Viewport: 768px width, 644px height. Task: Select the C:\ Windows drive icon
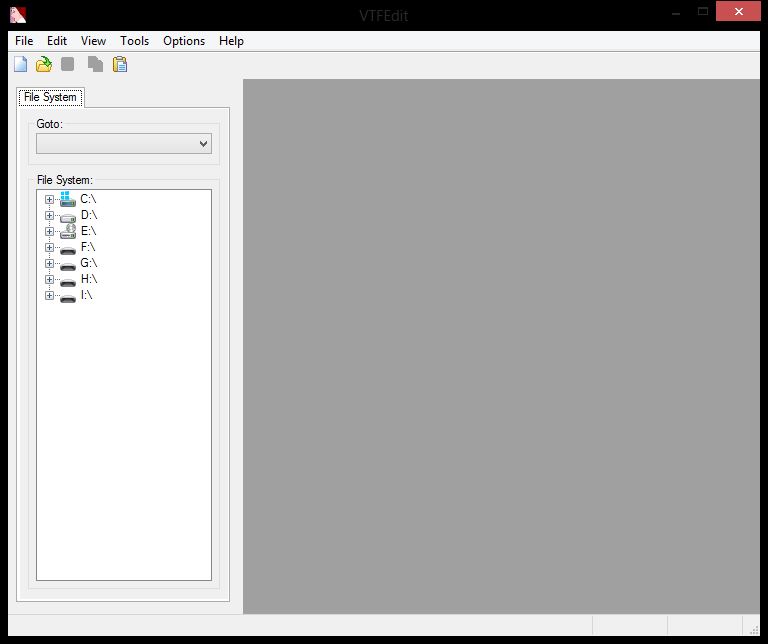coord(68,199)
